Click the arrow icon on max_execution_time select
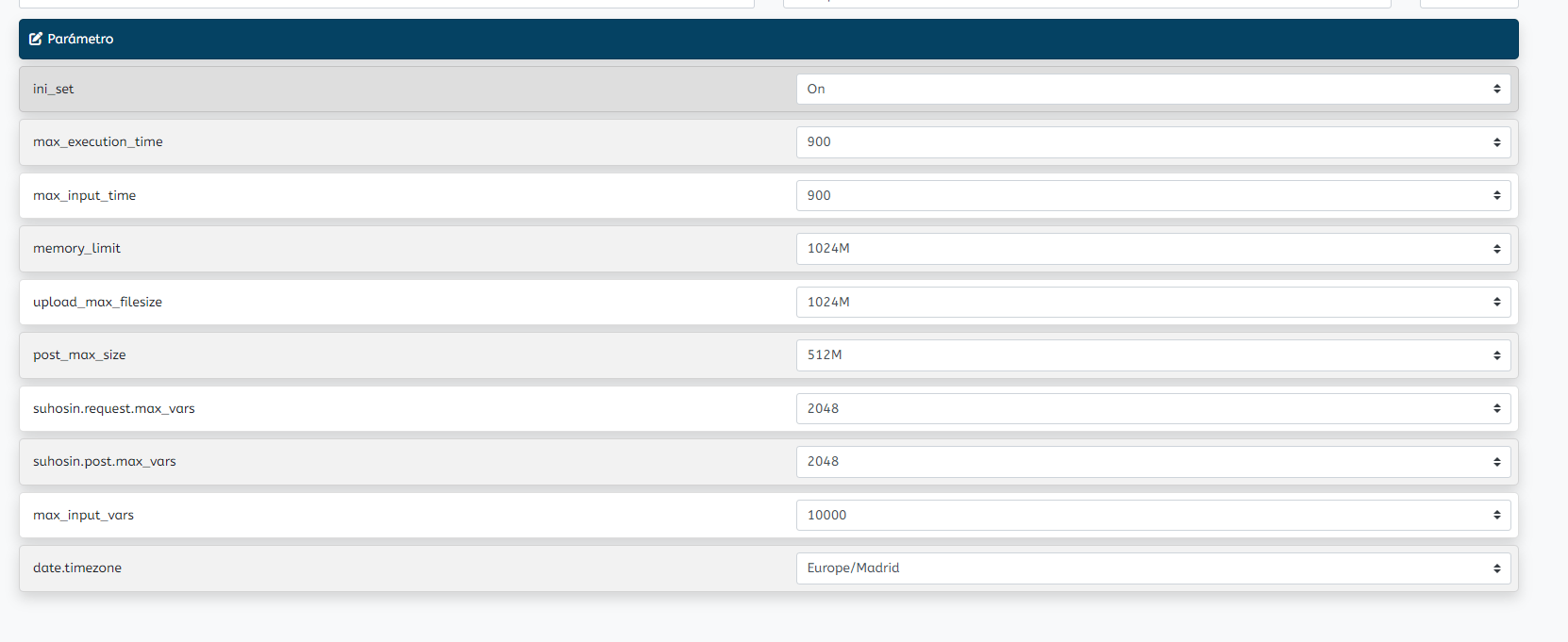The width and height of the screenshot is (1568, 642). [1496, 142]
